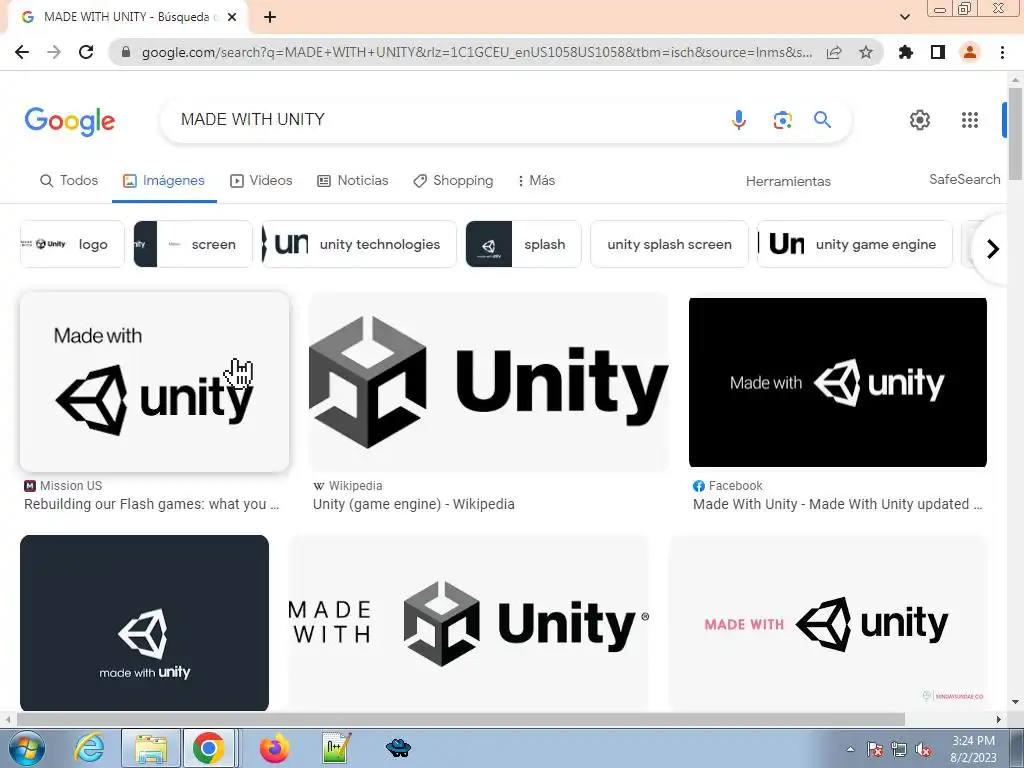This screenshot has height=768, width=1024.
Task: Open the dark navy made with unity image
Action: click(x=144, y=623)
